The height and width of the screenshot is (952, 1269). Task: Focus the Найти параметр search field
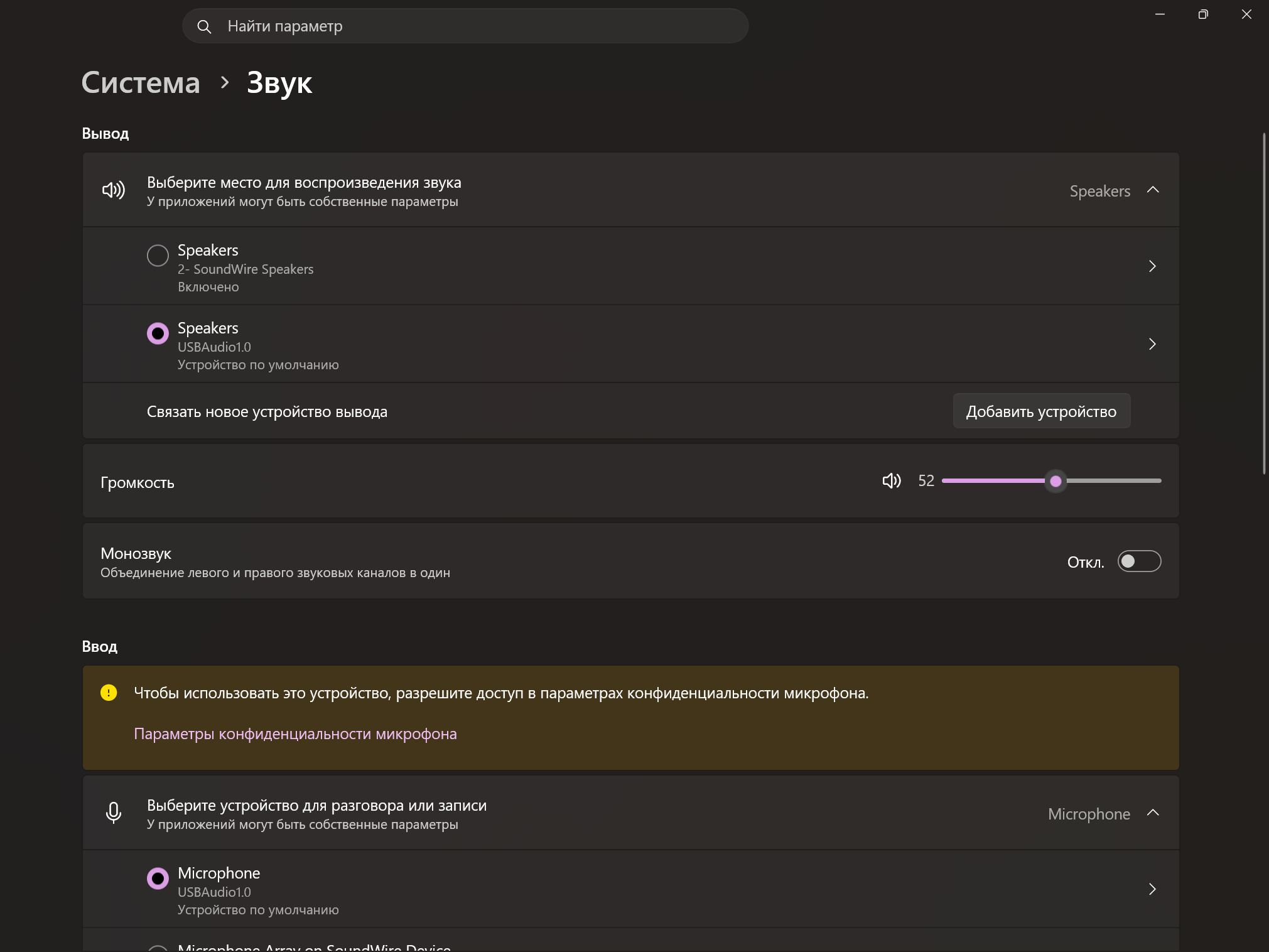click(465, 26)
